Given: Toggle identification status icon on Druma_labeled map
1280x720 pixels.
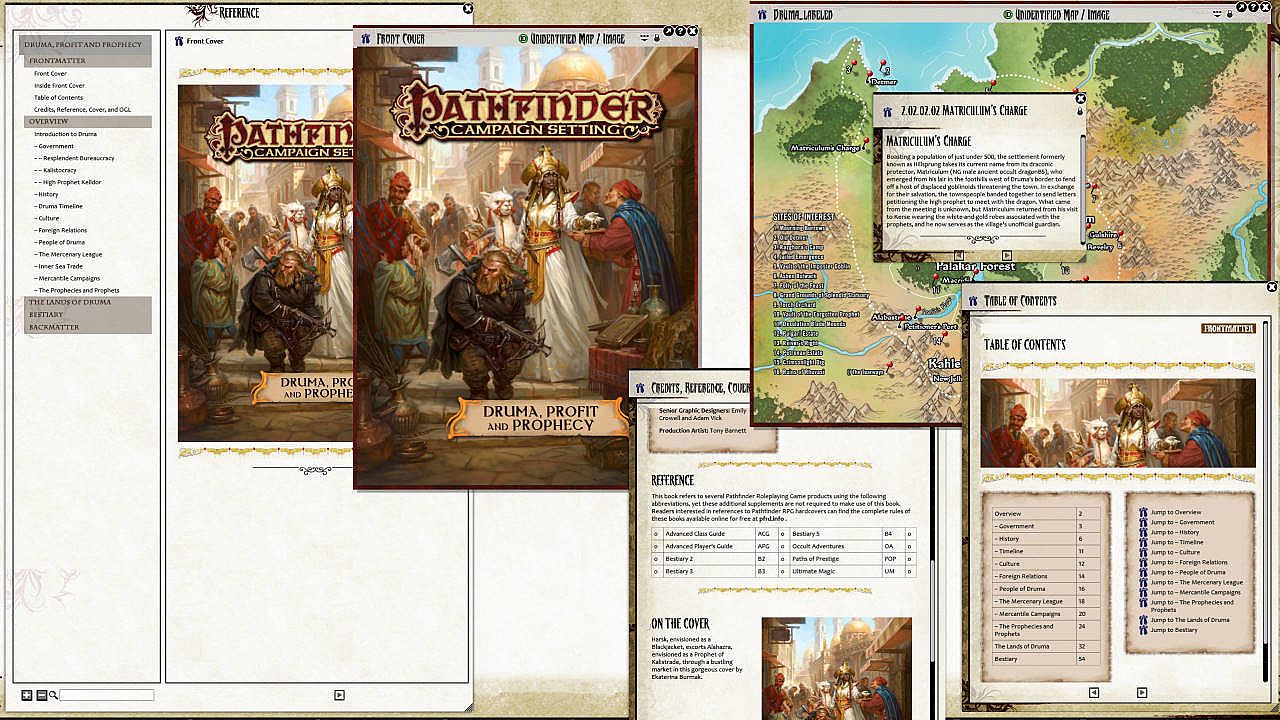Looking at the screenshot, I should (1008, 15).
